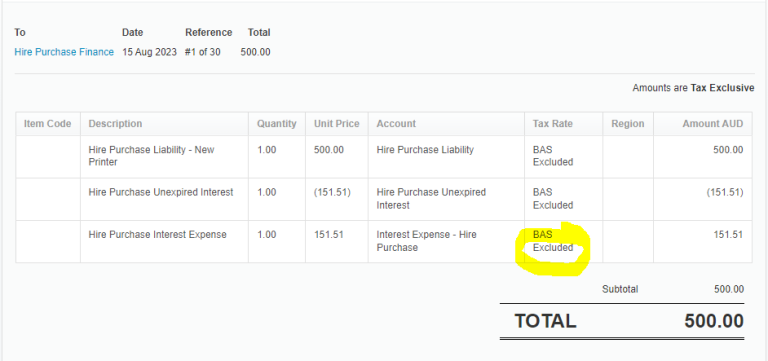Click the Total label above 500.00
This screenshot has height=361, width=768.
[259, 32]
